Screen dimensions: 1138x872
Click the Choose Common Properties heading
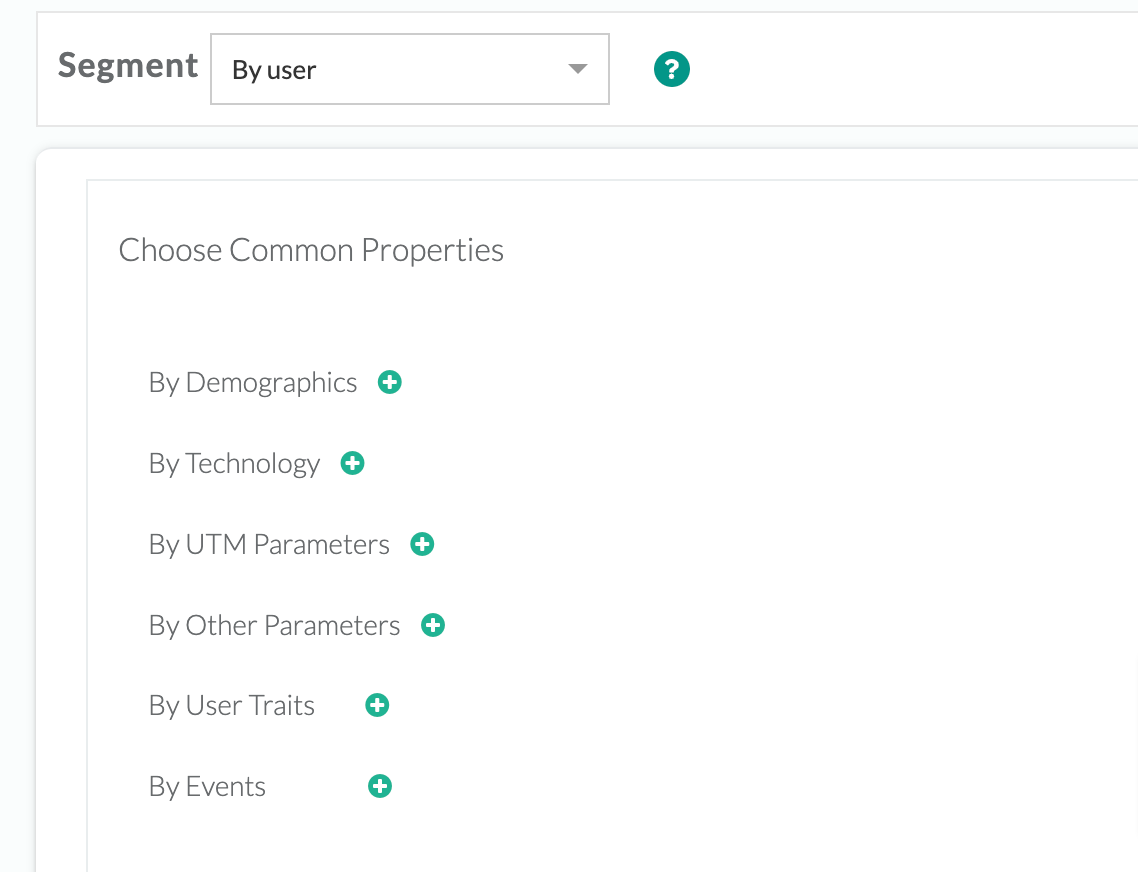pyautogui.click(x=311, y=250)
